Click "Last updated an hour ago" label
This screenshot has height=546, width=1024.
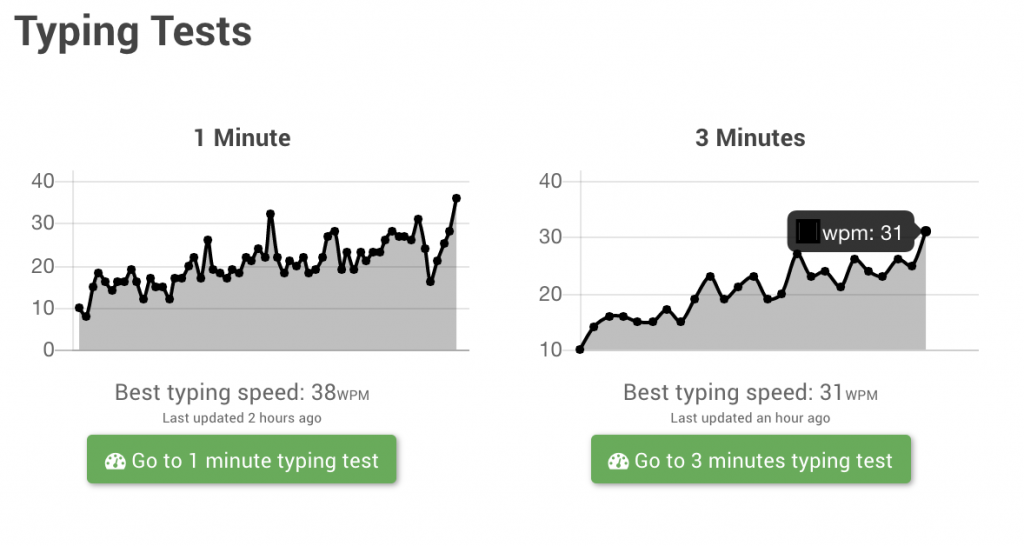pos(750,418)
